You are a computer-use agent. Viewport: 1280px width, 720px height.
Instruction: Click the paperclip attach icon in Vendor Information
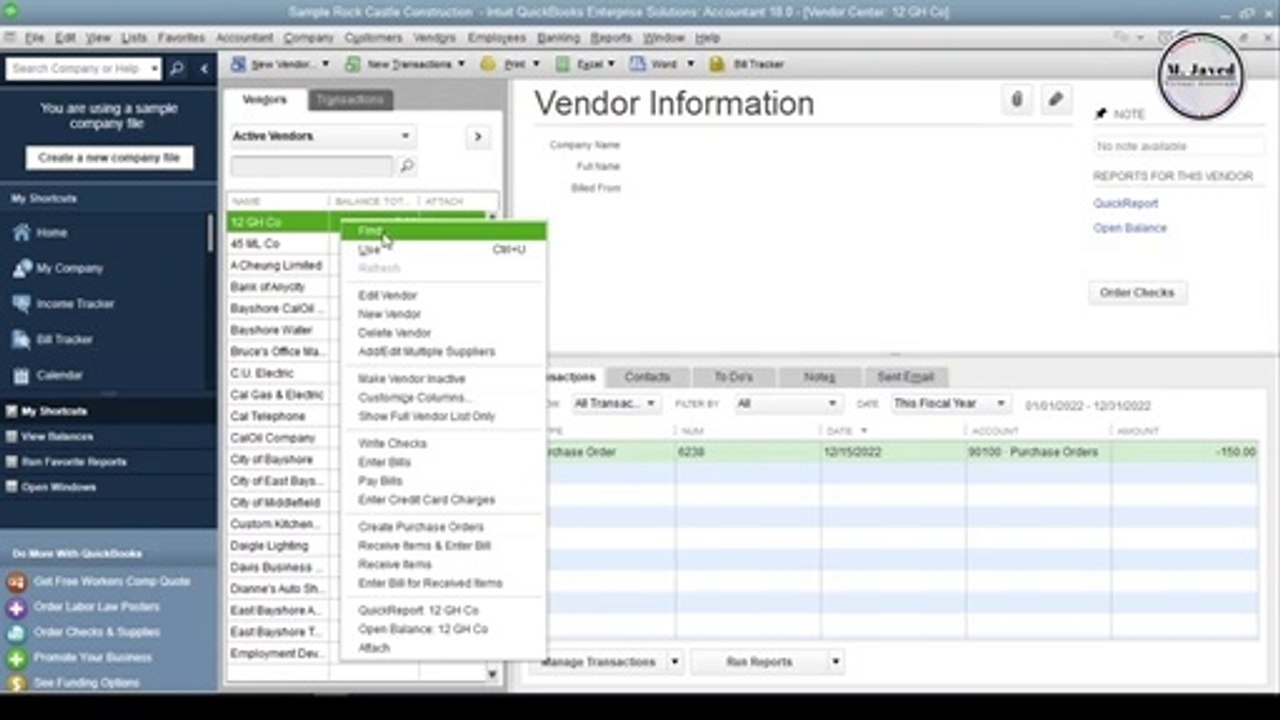pos(1017,99)
